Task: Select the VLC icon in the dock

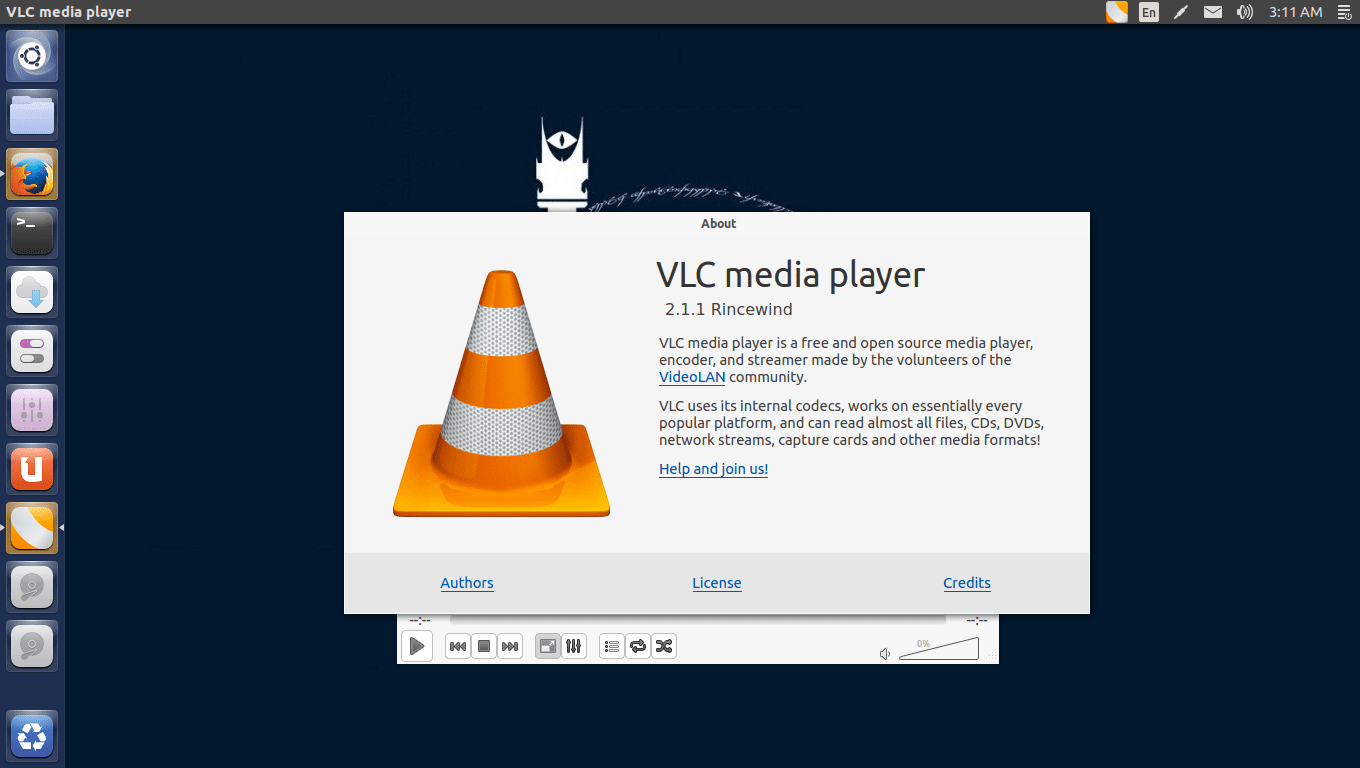Action: pos(32,528)
